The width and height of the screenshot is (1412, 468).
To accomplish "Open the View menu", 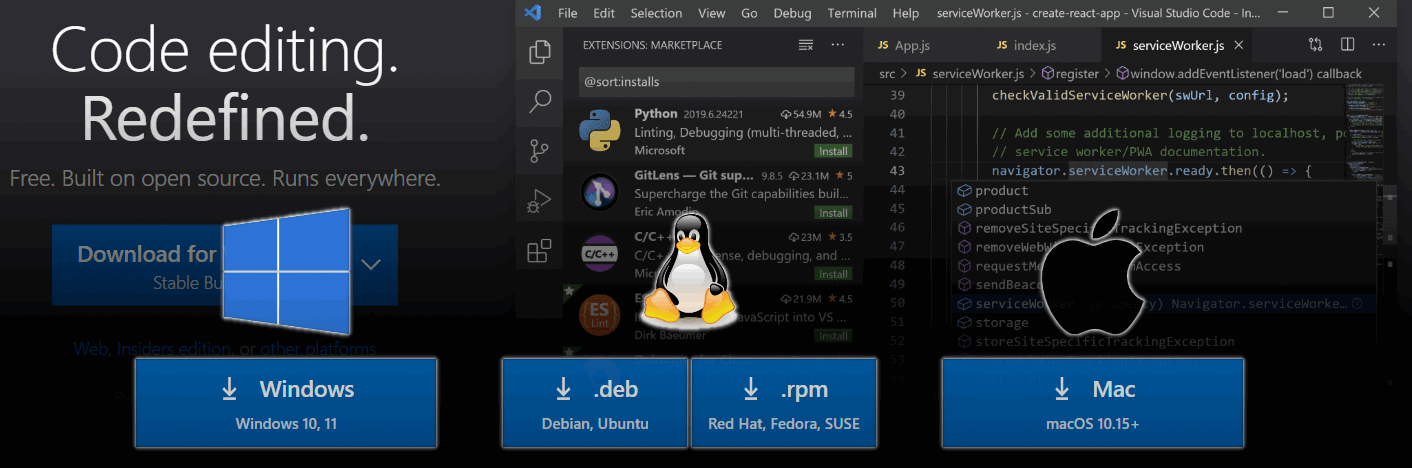I will pos(712,13).
